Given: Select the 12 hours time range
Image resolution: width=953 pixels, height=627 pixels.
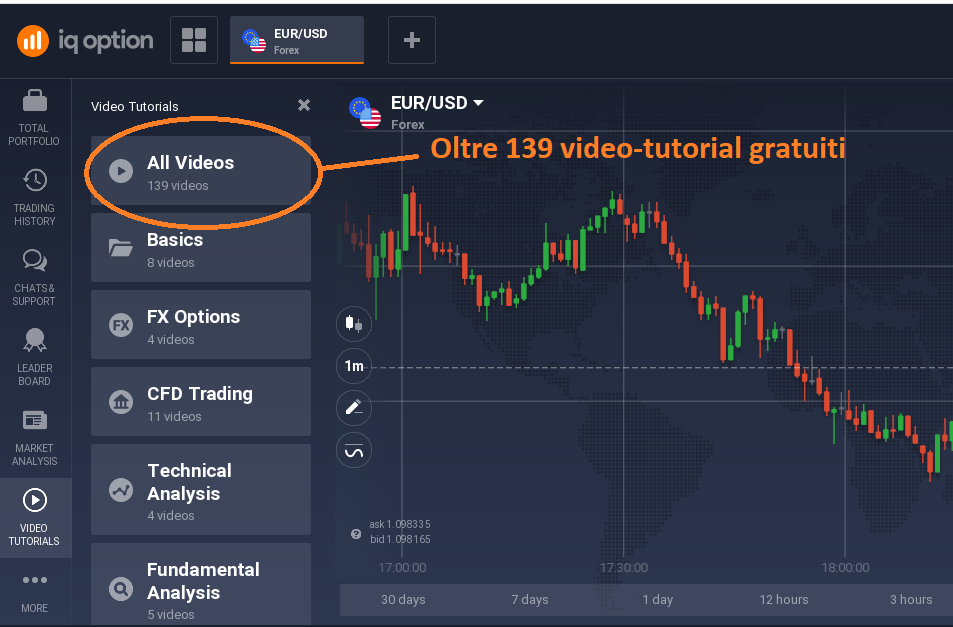Looking at the screenshot, I should click(783, 600).
